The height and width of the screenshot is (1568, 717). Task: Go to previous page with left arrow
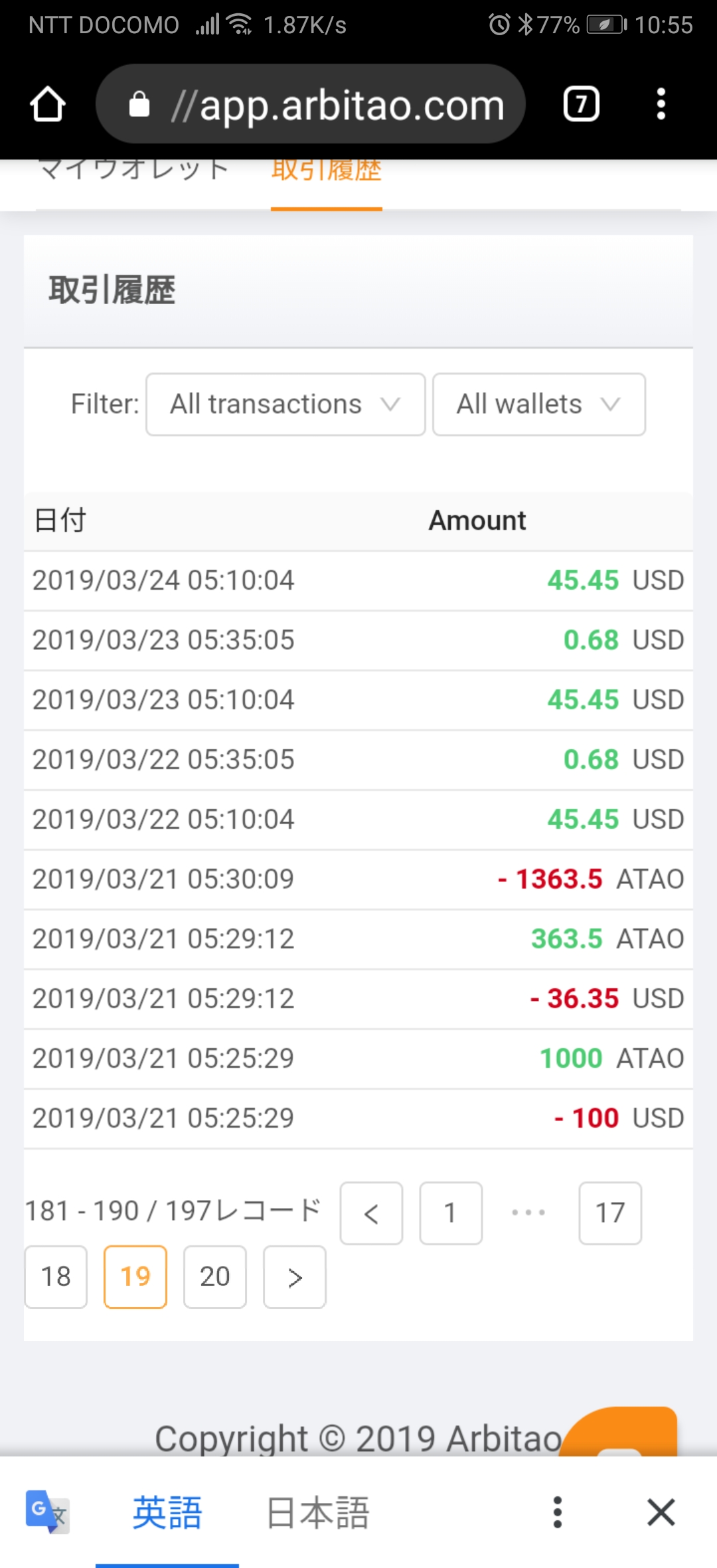371,1213
